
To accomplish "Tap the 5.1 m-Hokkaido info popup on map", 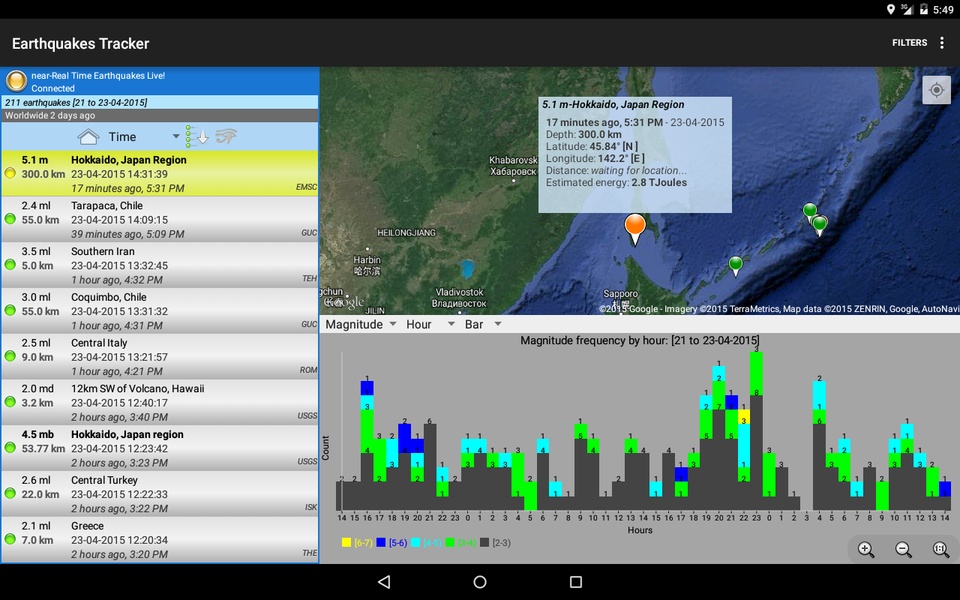I will coord(635,155).
